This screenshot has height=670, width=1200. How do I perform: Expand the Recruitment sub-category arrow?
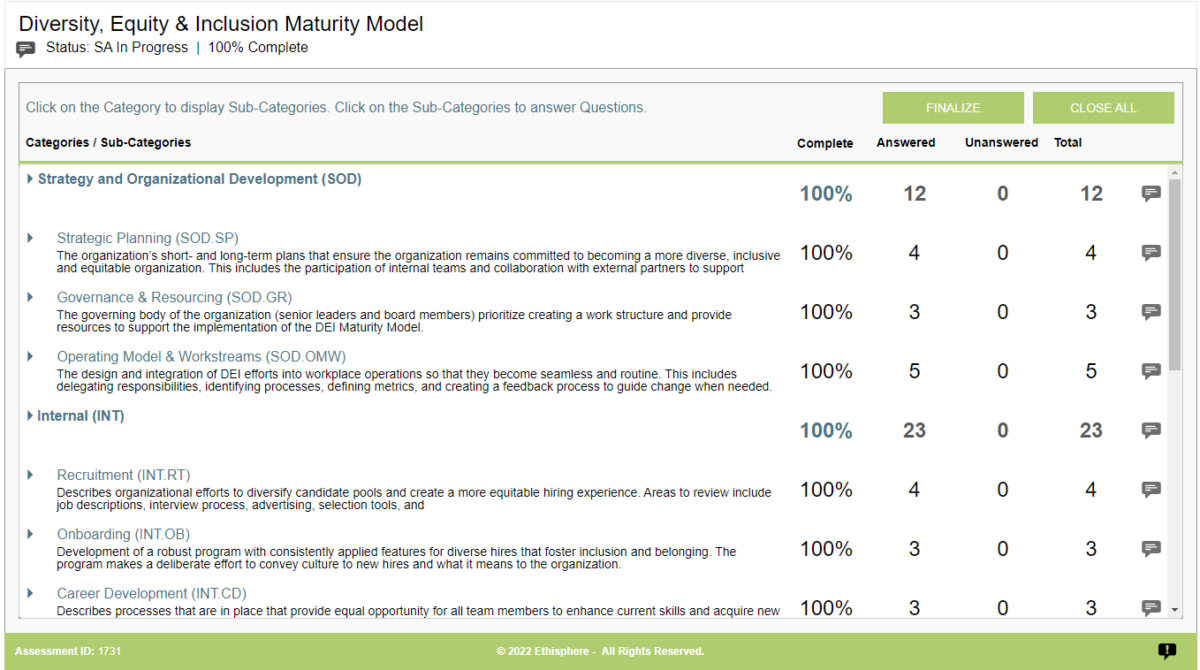pyautogui.click(x=30, y=475)
